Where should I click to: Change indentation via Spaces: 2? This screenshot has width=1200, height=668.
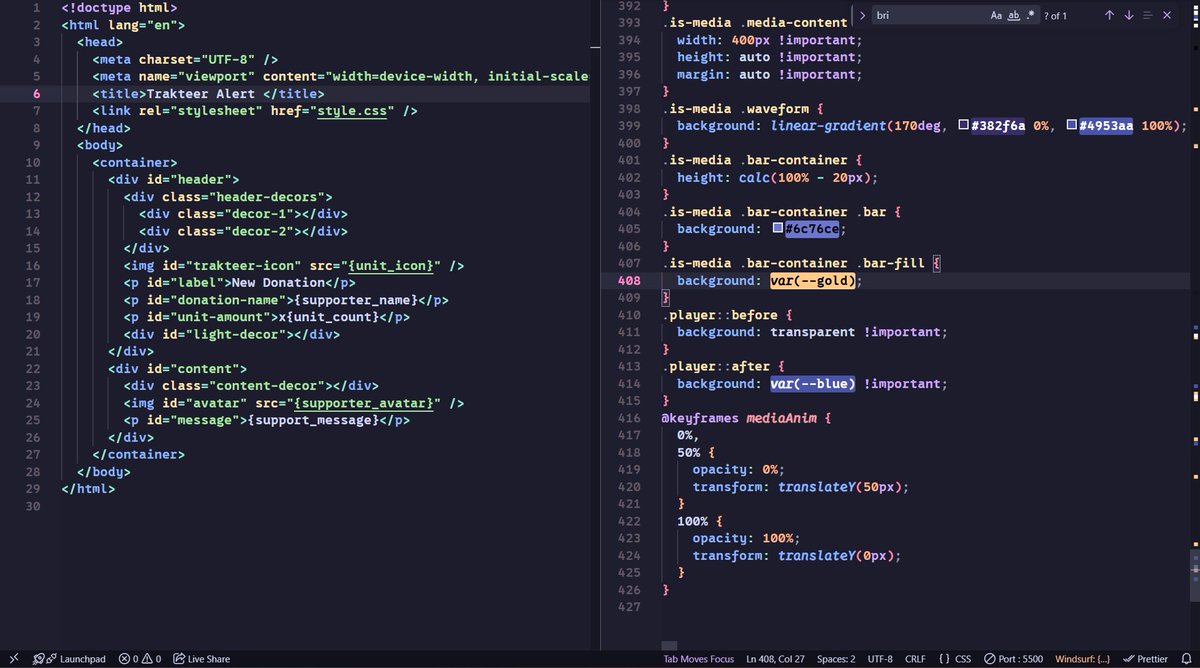point(836,659)
